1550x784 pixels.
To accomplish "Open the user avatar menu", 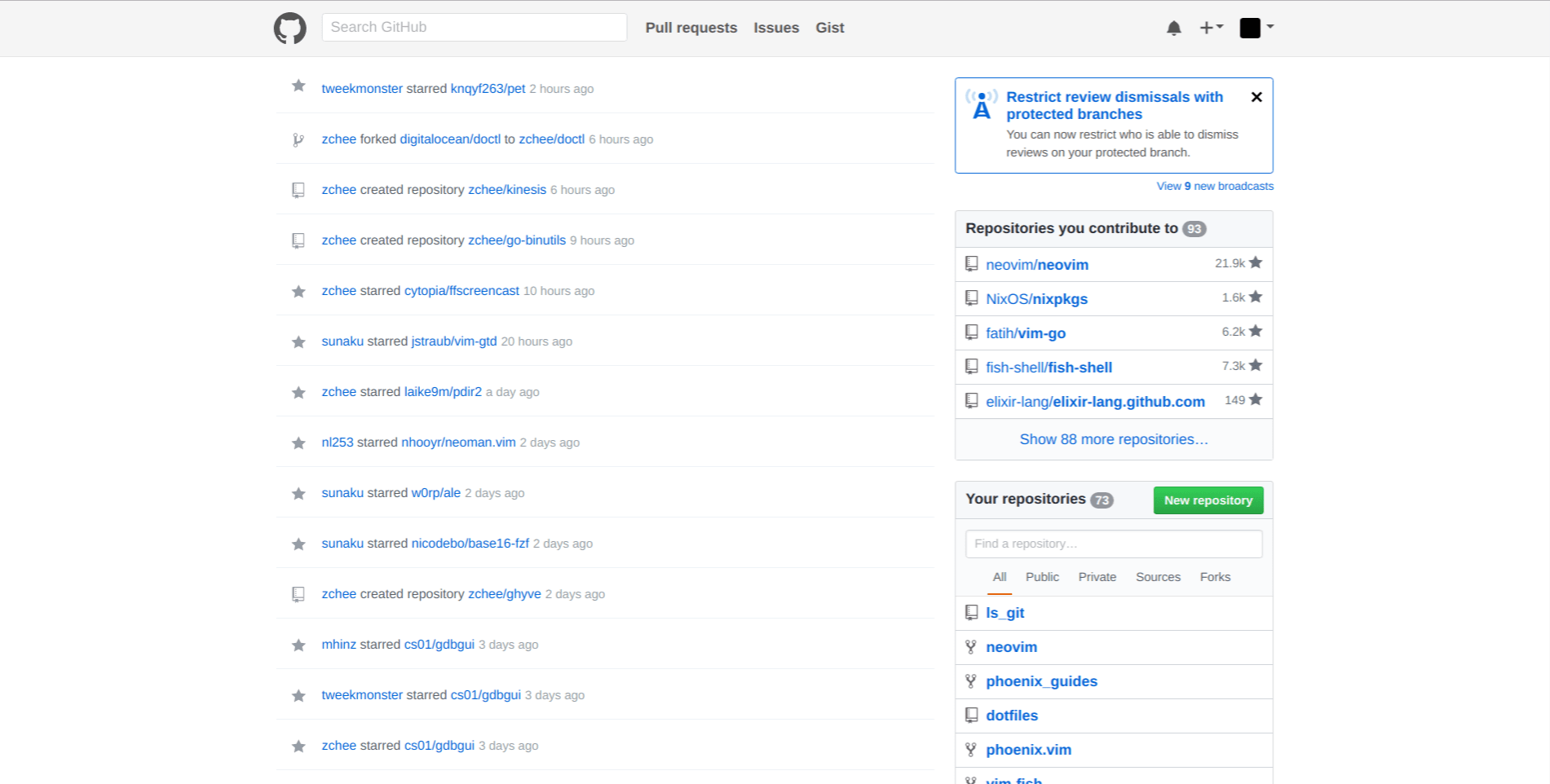I will click(x=1256, y=28).
